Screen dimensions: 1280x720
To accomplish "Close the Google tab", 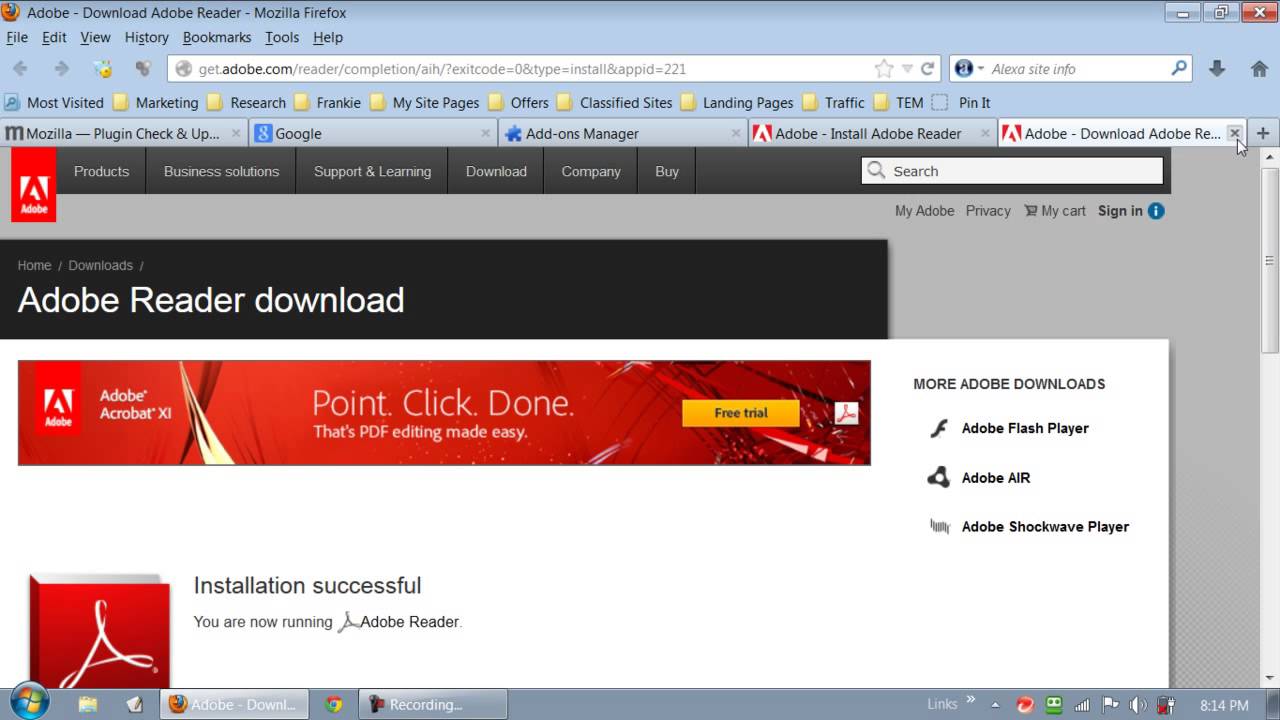I will pos(486,133).
